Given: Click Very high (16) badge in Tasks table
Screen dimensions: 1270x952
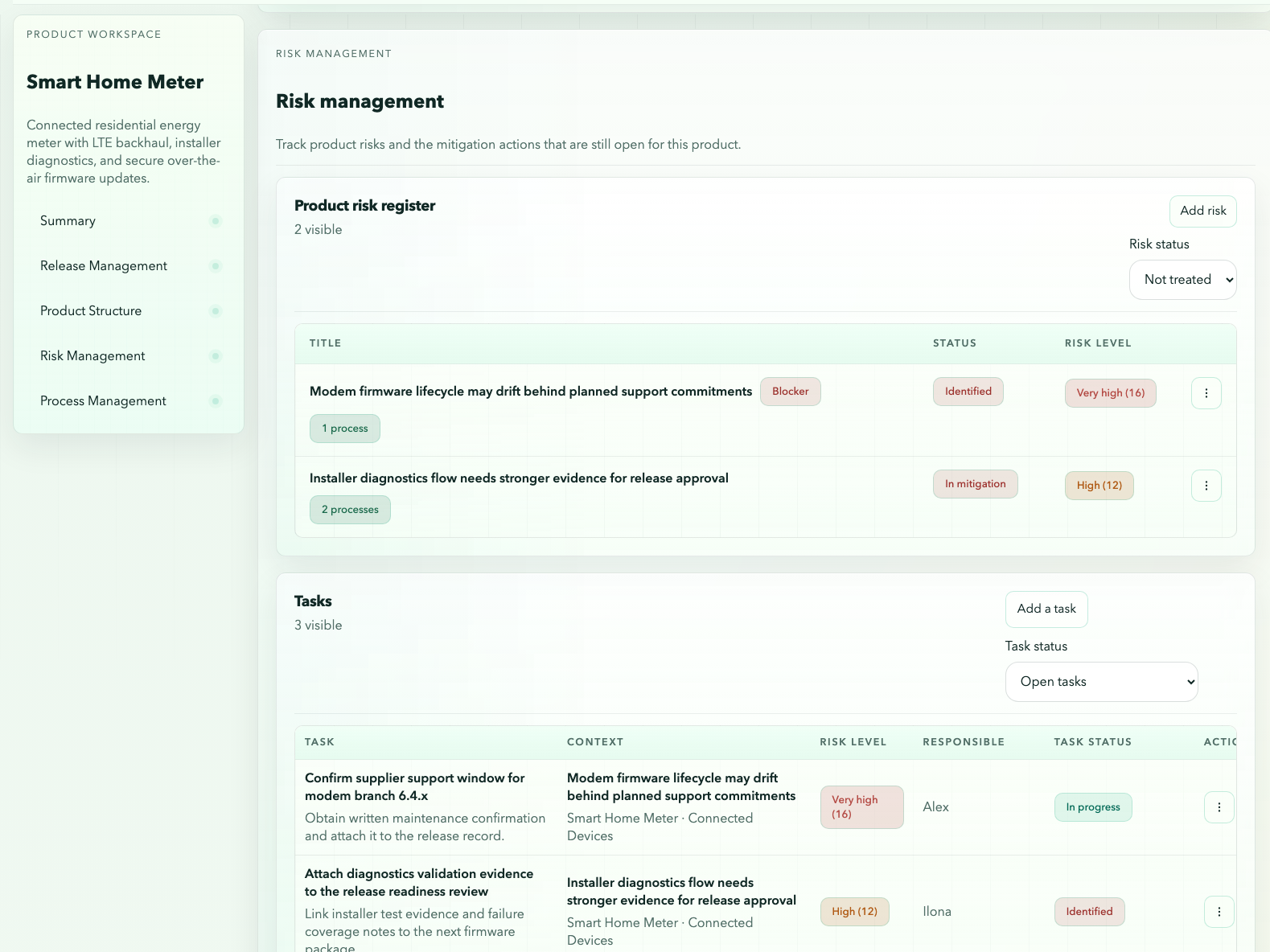Looking at the screenshot, I should click(861, 807).
